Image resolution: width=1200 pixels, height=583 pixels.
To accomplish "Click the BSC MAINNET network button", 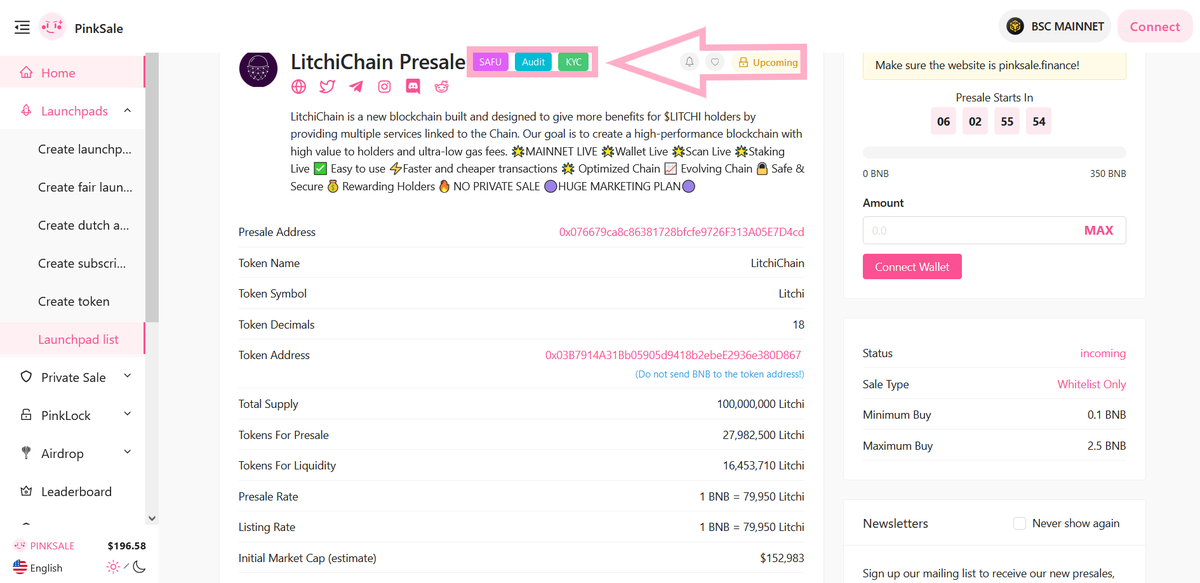I will [x=1054, y=27].
